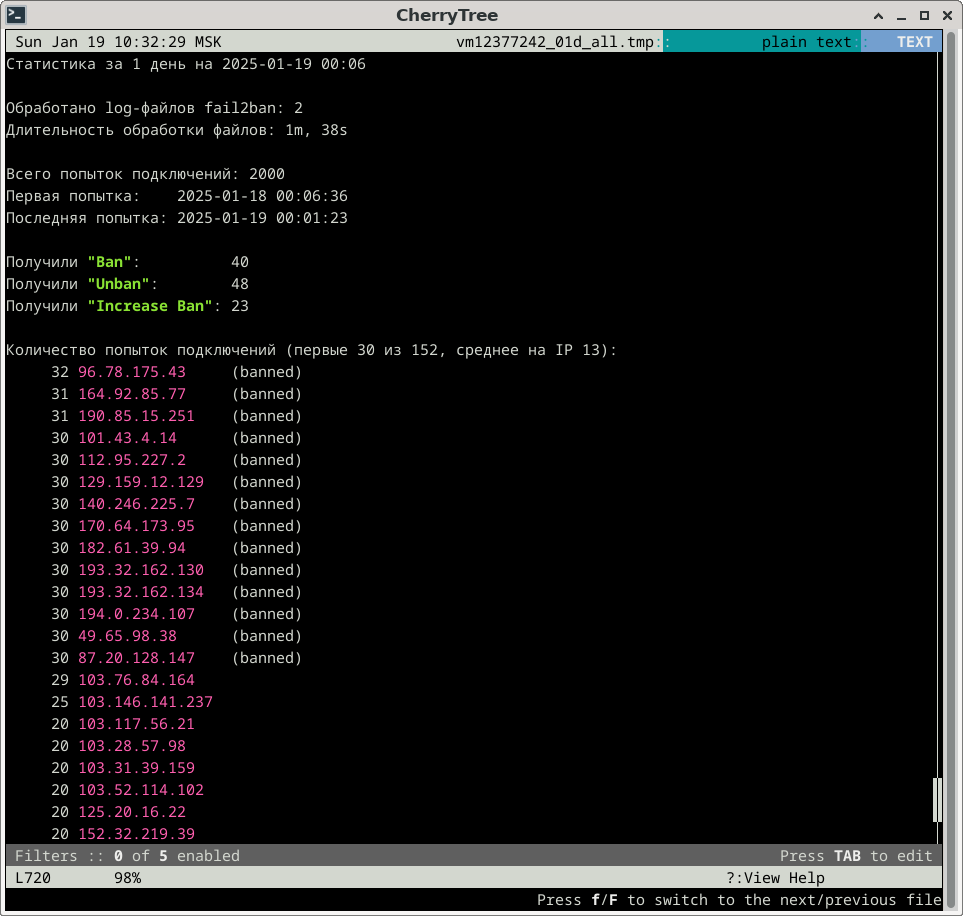The width and height of the screenshot is (963, 916).
Task: Maximize the CherryTree window
Action: pos(924,15)
